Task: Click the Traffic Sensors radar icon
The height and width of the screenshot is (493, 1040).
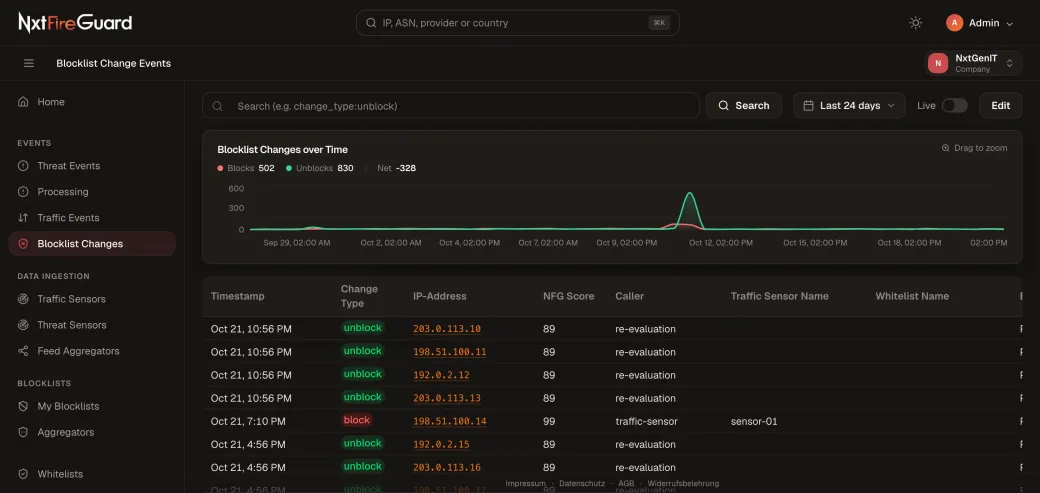Action: [23, 299]
